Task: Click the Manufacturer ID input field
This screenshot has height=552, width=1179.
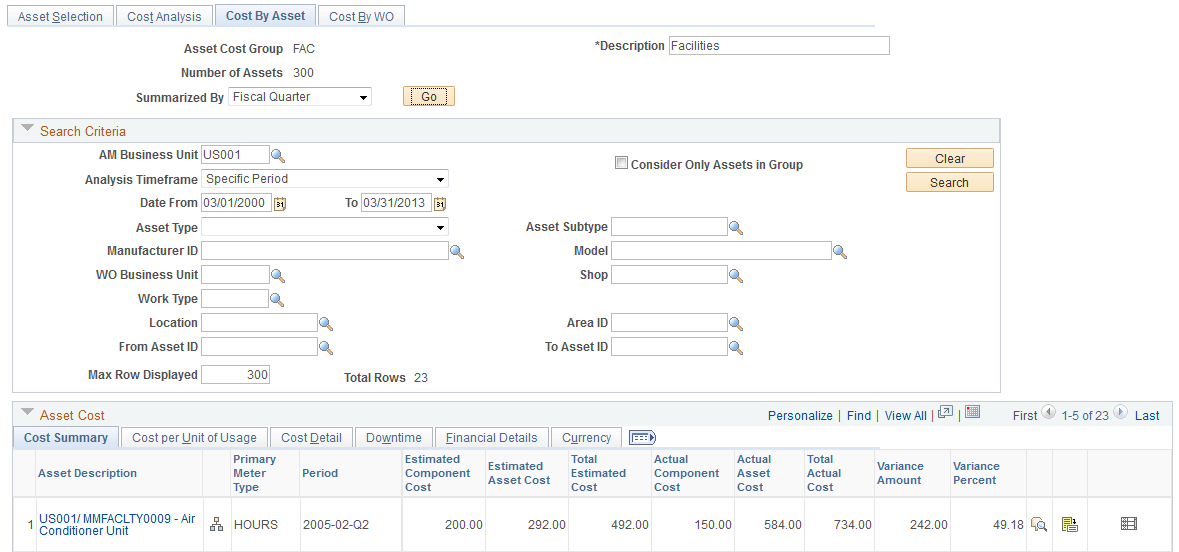Action: tap(325, 251)
